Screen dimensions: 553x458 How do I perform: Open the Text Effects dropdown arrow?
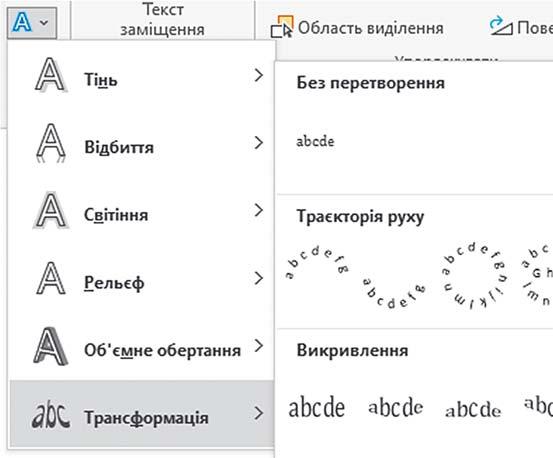pos(44,23)
